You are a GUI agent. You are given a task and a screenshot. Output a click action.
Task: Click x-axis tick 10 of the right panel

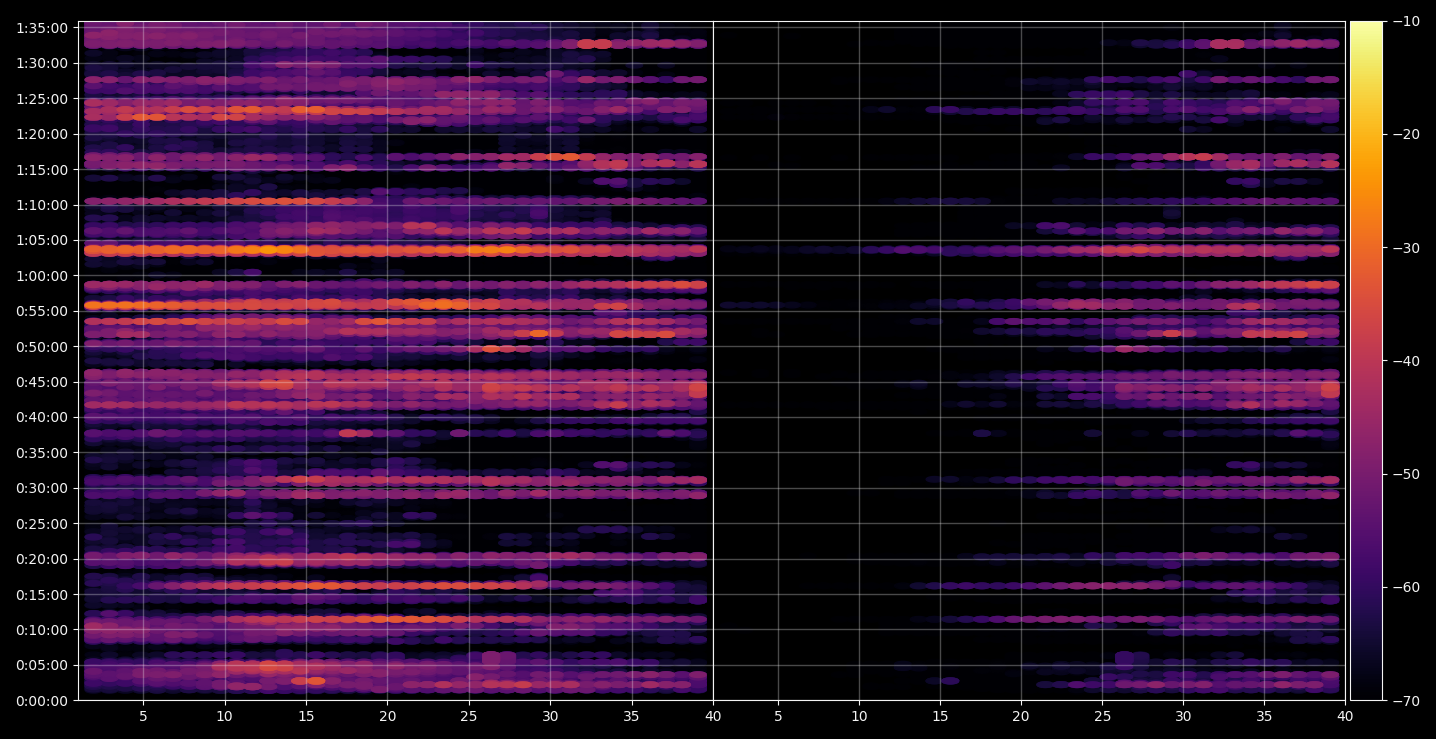pyautogui.click(x=859, y=716)
